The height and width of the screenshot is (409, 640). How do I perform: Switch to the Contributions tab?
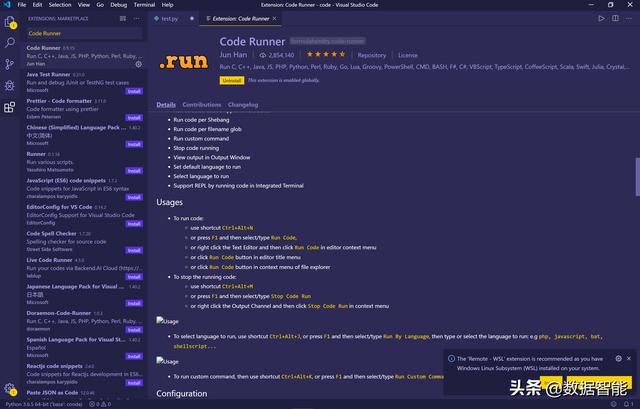202,104
